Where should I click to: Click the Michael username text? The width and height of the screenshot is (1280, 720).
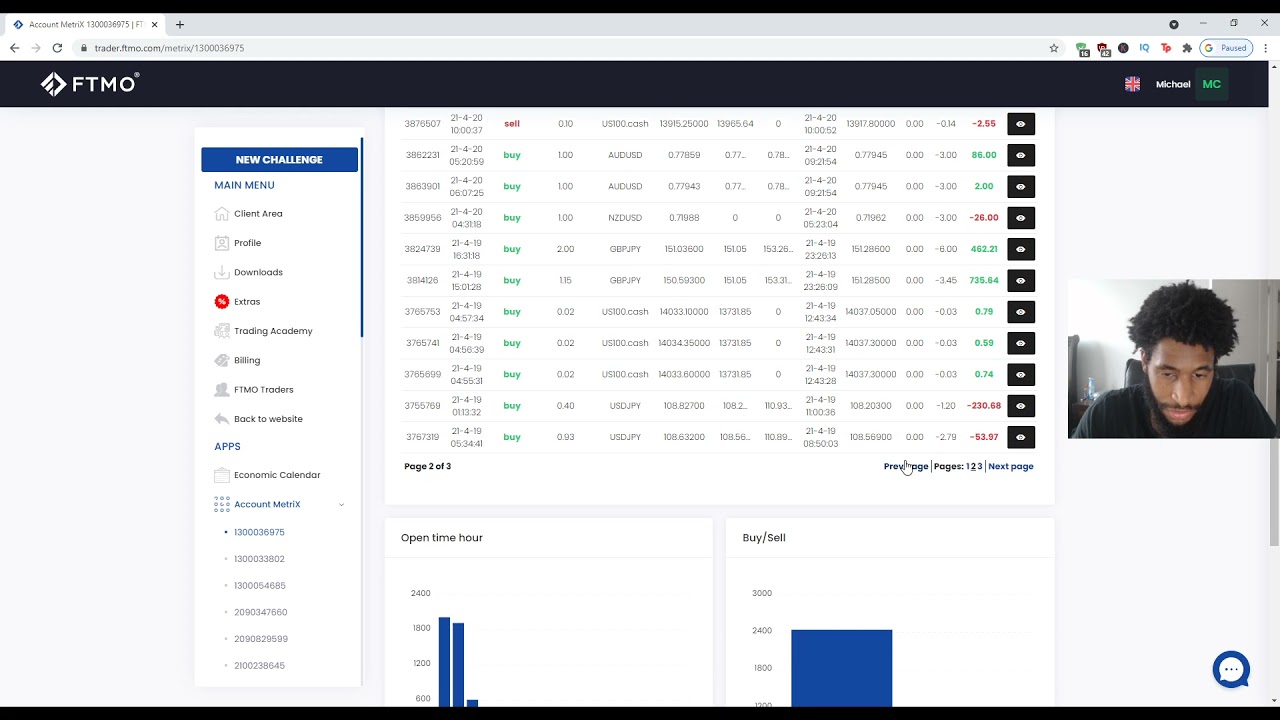(1173, 84)
